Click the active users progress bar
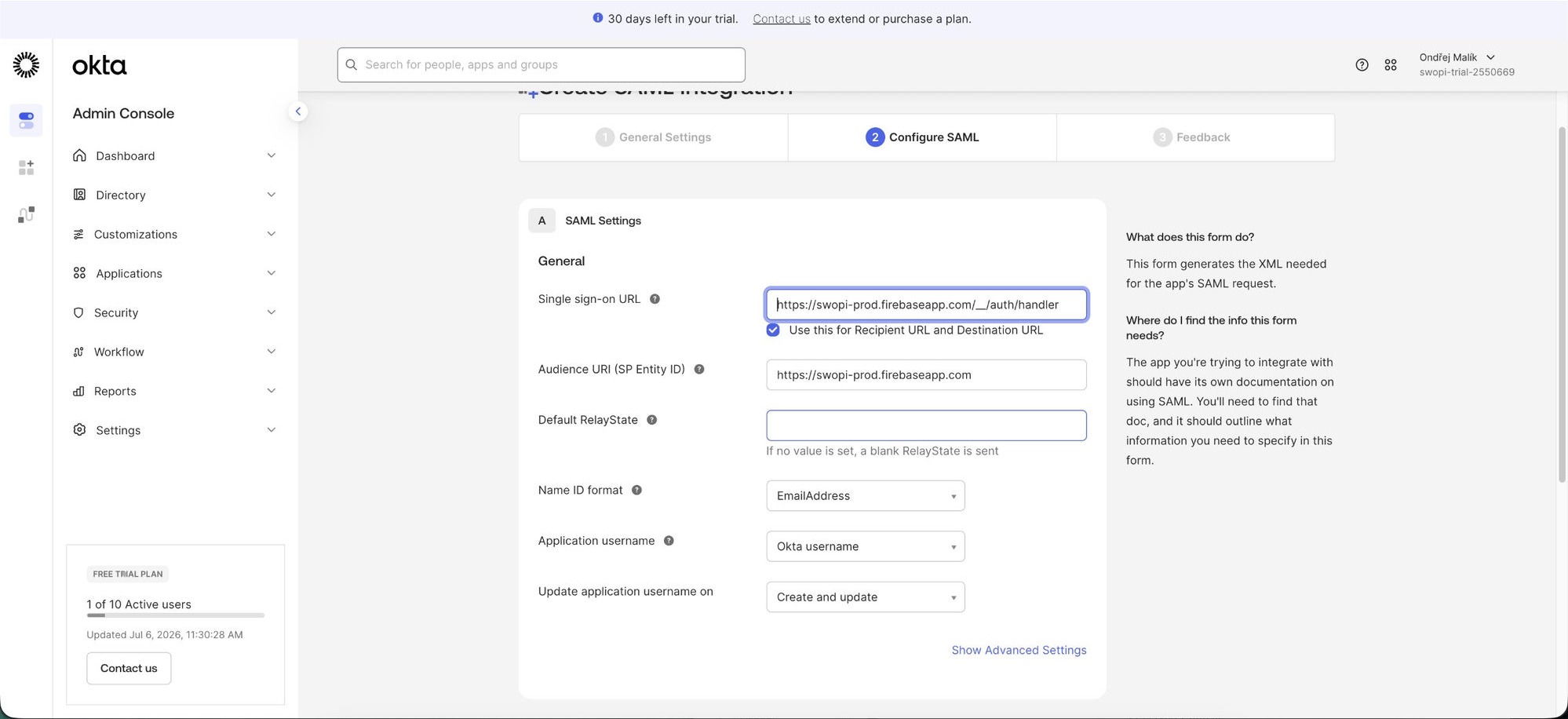Screen dimensions: 1568x719 176,615
